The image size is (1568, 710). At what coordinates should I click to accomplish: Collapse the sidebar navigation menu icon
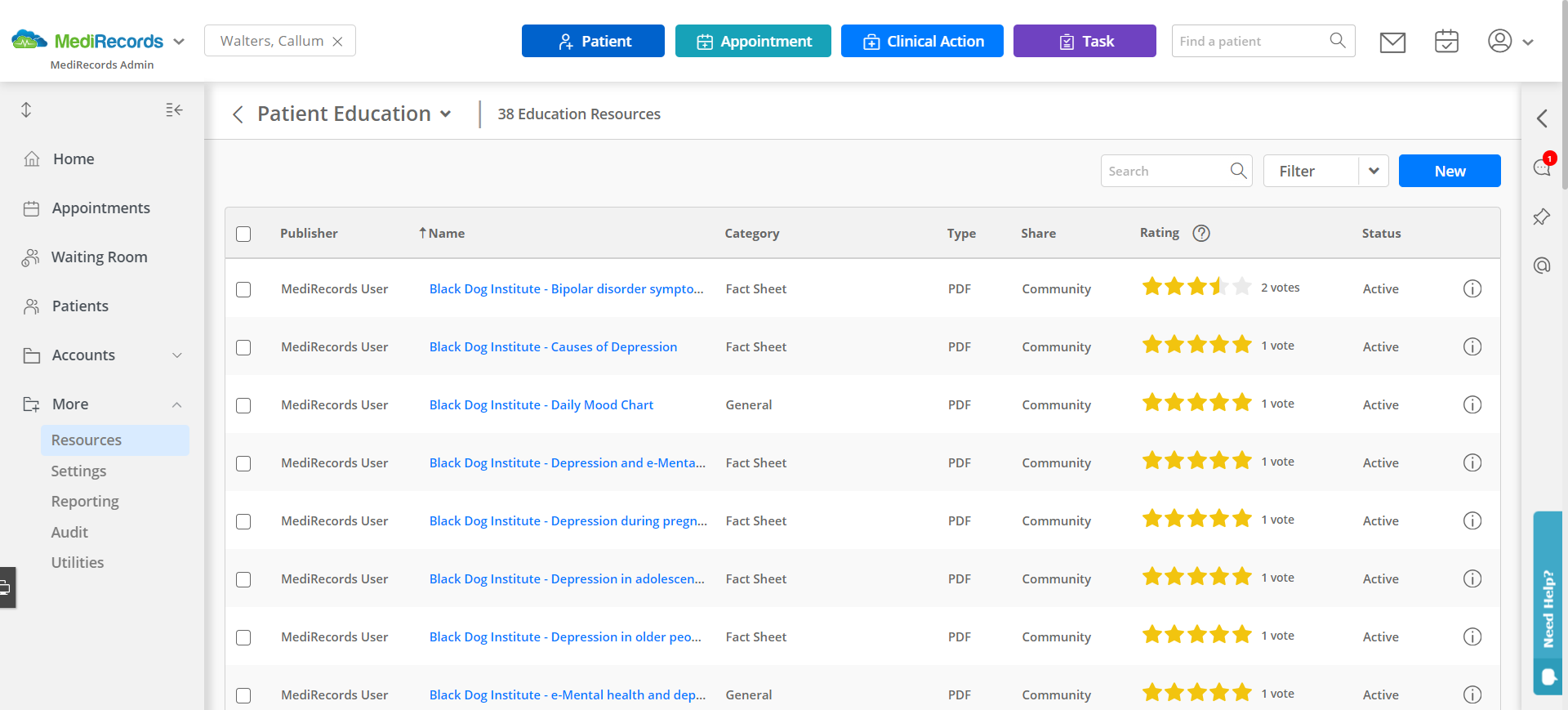tap(174, 109)
